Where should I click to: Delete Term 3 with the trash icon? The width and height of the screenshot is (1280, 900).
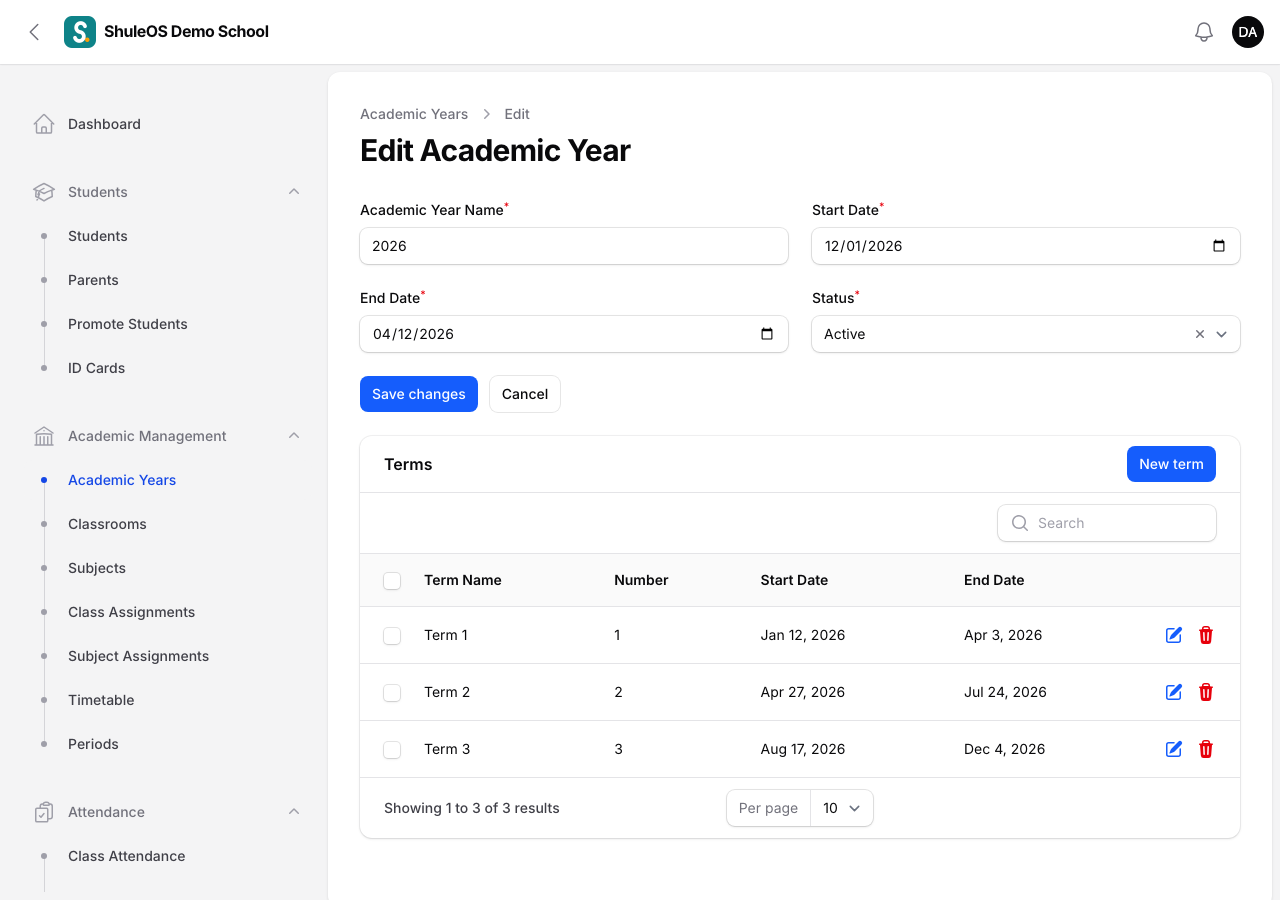(1206, 749)
